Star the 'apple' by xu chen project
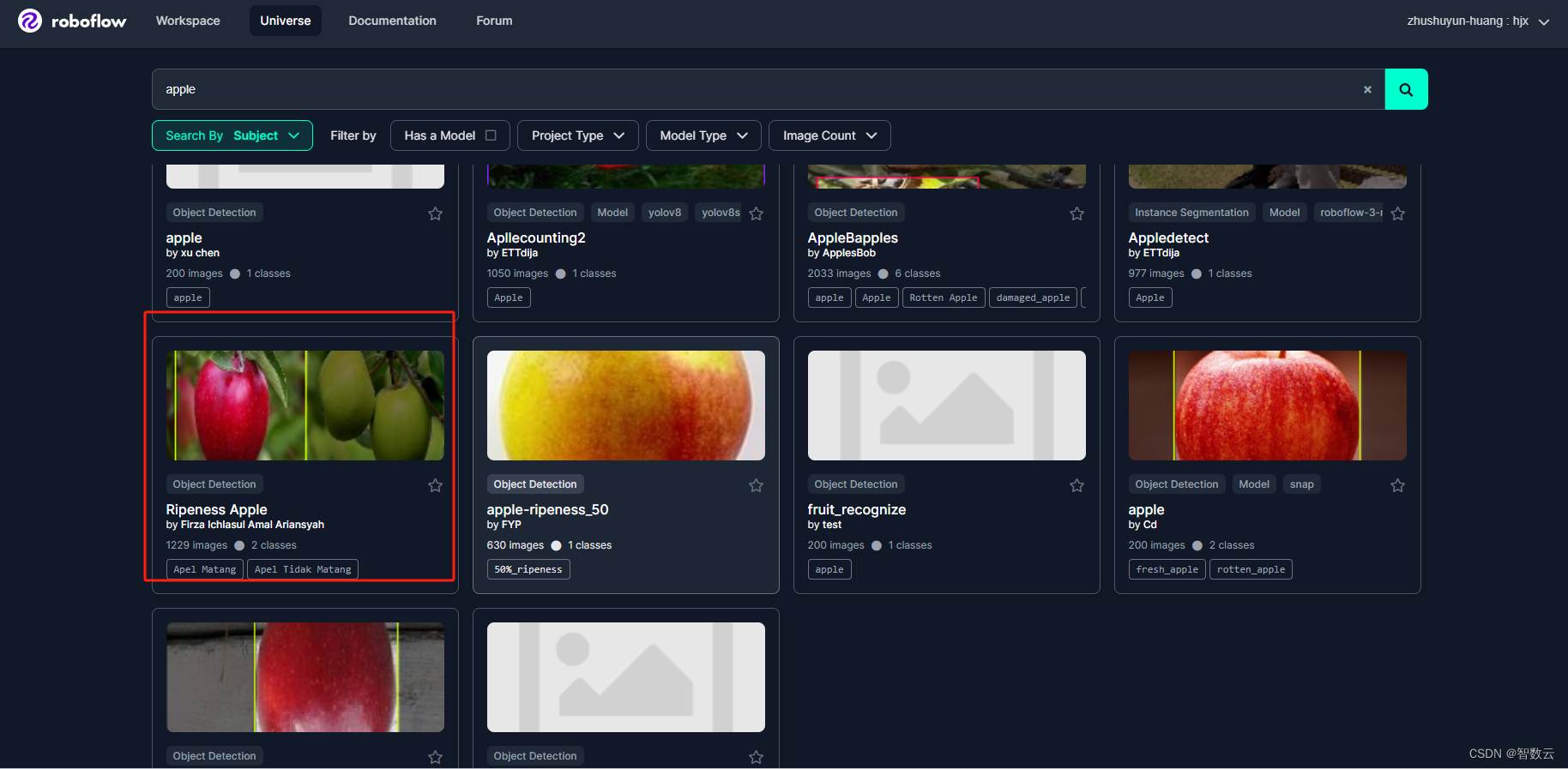Image resolution: width=1568 pixels, height=769 pixels. [436, 213]
